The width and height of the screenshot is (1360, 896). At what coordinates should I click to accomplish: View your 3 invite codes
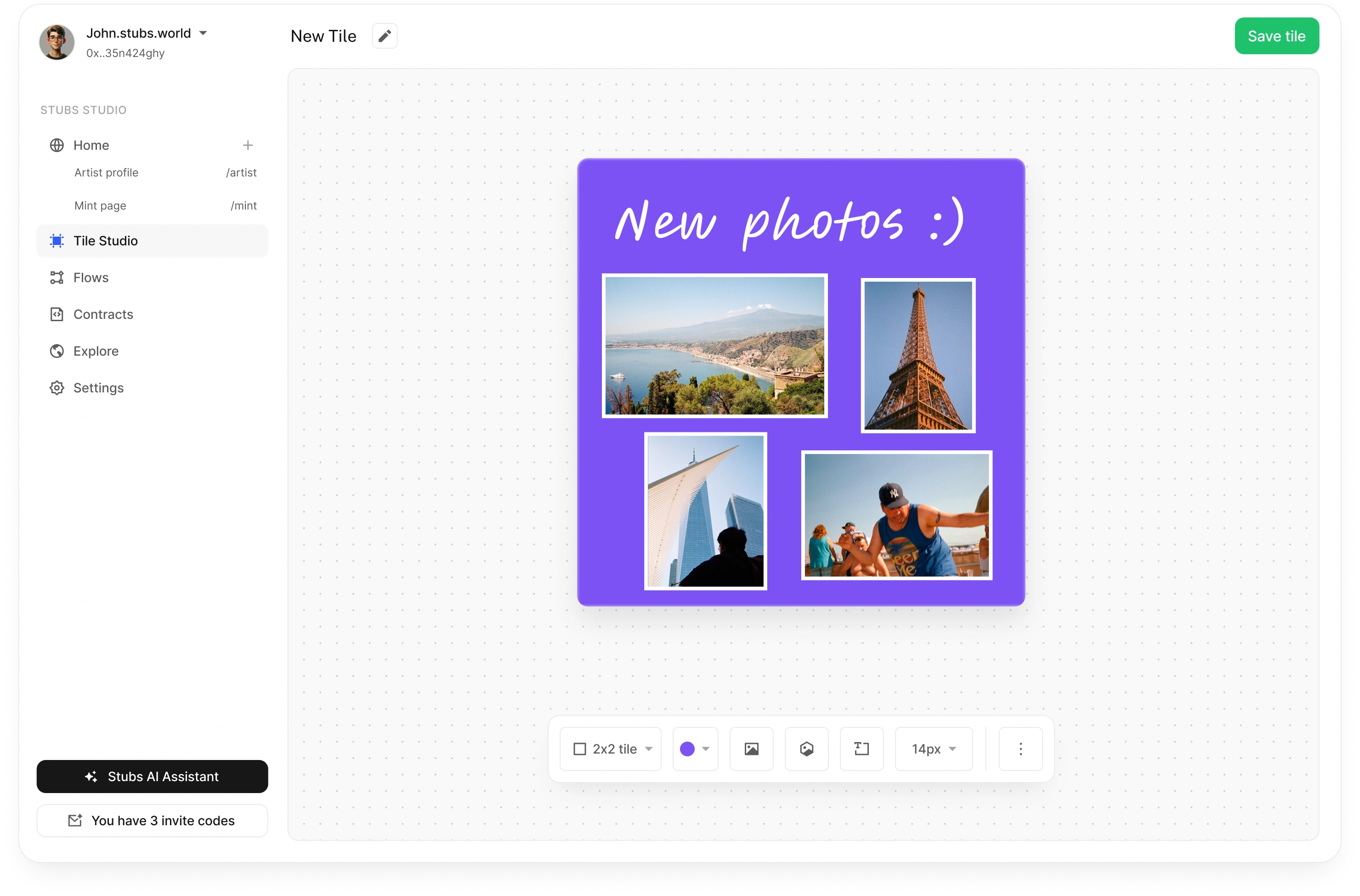pos(152,820)
